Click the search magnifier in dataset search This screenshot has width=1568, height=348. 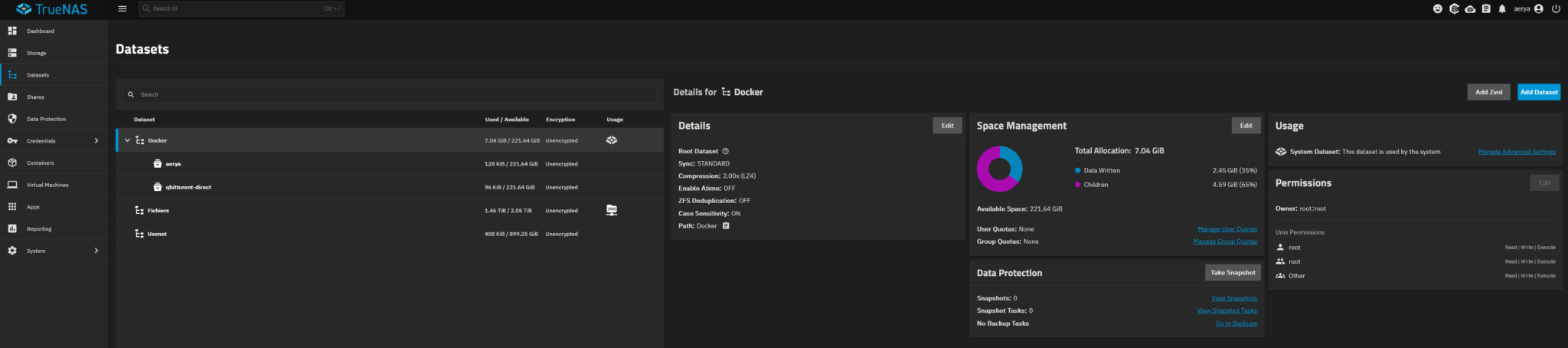click(131, 94)
